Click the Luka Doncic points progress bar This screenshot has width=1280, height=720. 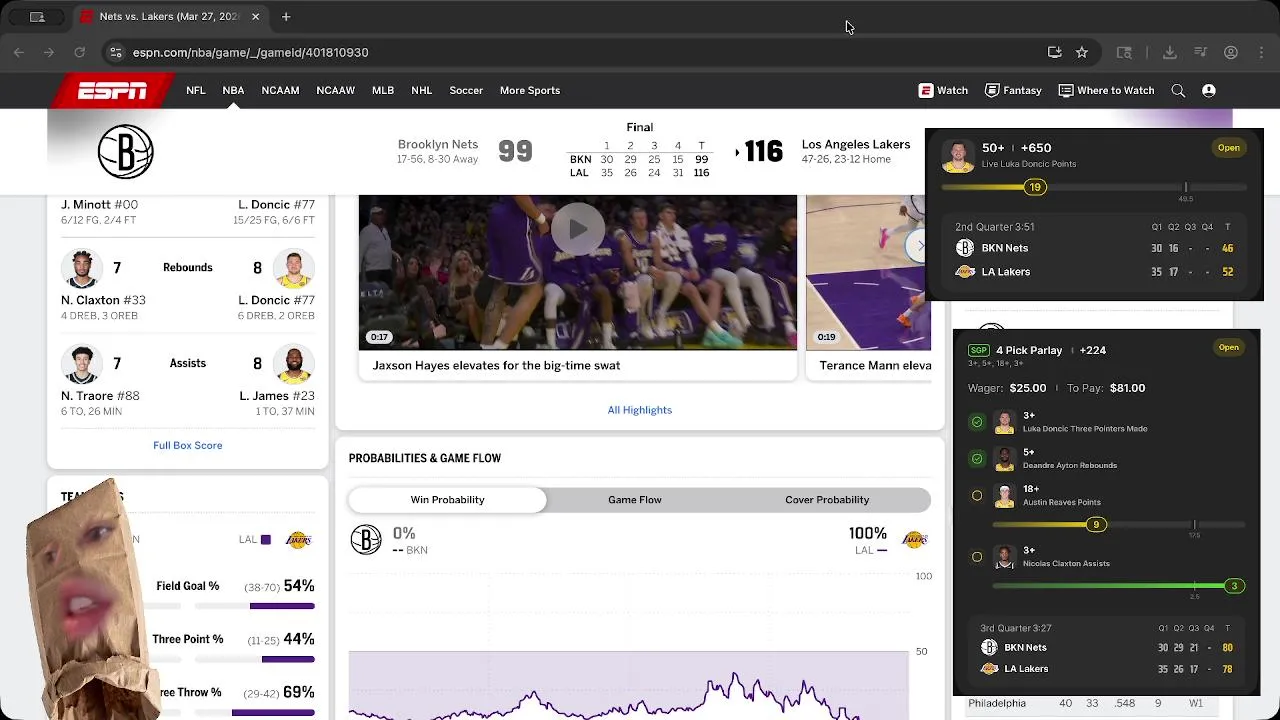click(x=1094, y=187)
